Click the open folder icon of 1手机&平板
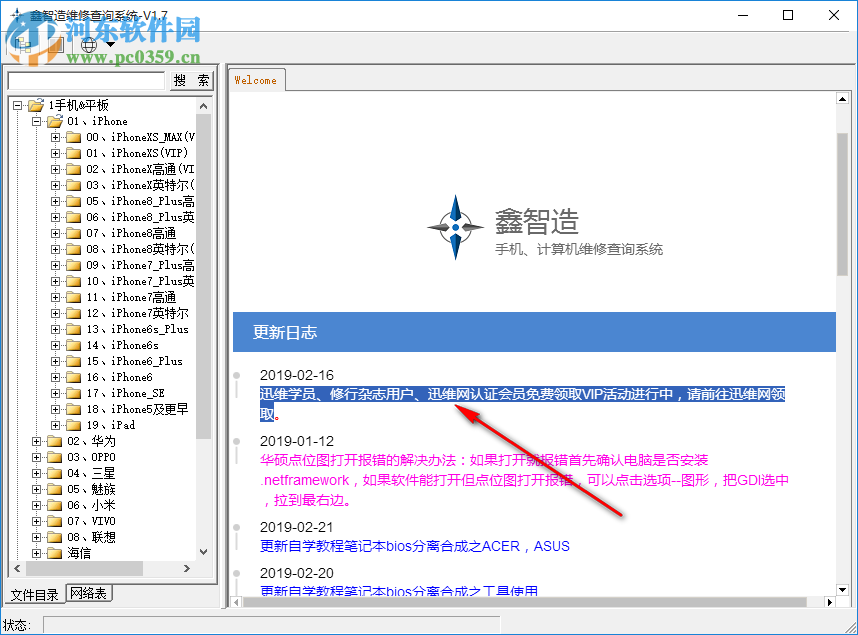Screen dimensions: 858x635 coord(36,105)
